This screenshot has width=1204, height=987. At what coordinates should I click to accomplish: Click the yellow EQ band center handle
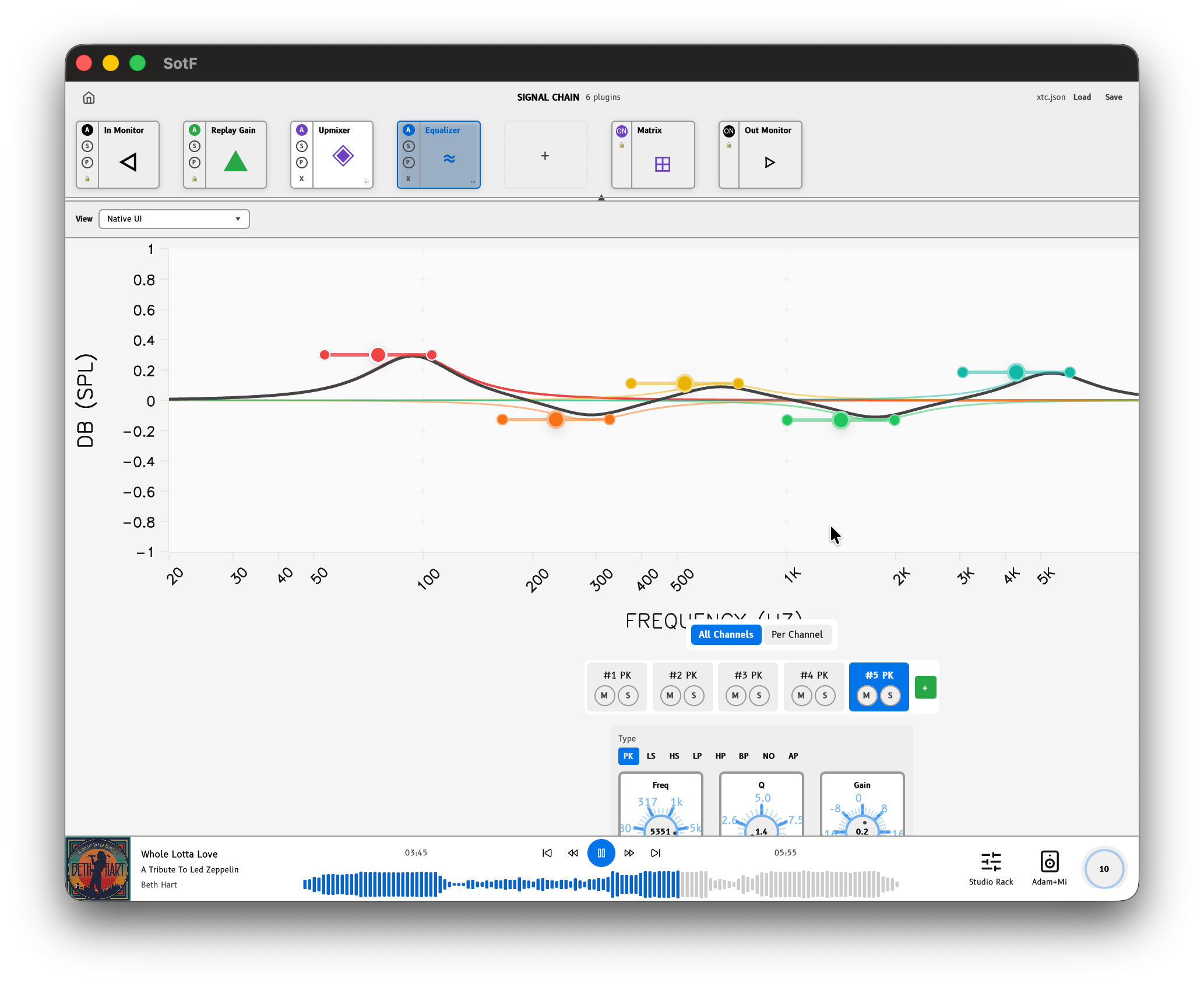click(685, 383)
